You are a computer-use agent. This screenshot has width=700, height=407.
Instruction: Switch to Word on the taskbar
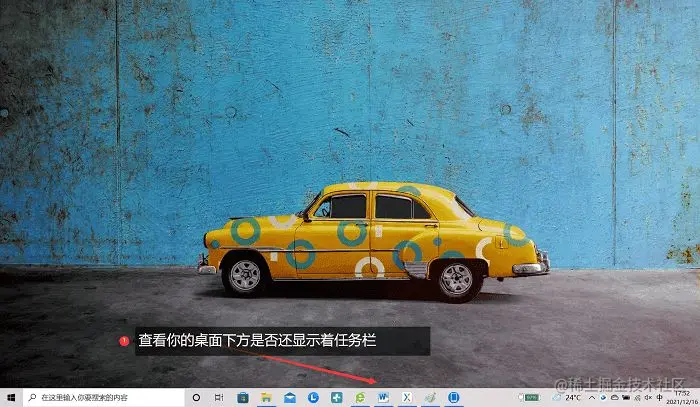click(383, 397)
